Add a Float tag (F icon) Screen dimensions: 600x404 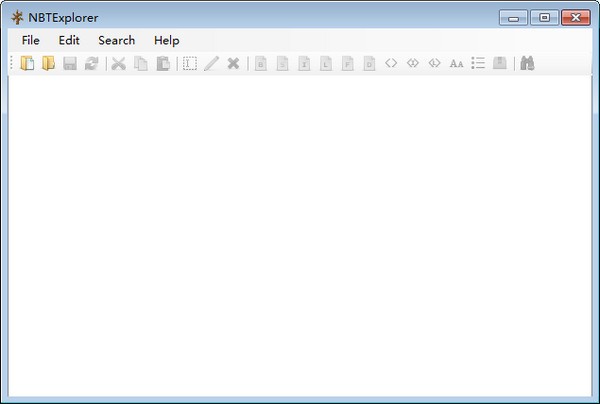[x=347, y=63]
